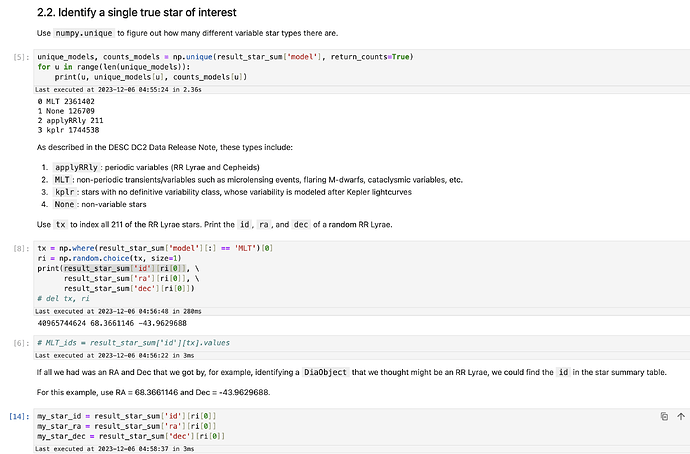
Task: Click the 'As described in the DESC DC2 Data Release Note' paragraph
Action: pyautogui.click(x=165, y=147)
